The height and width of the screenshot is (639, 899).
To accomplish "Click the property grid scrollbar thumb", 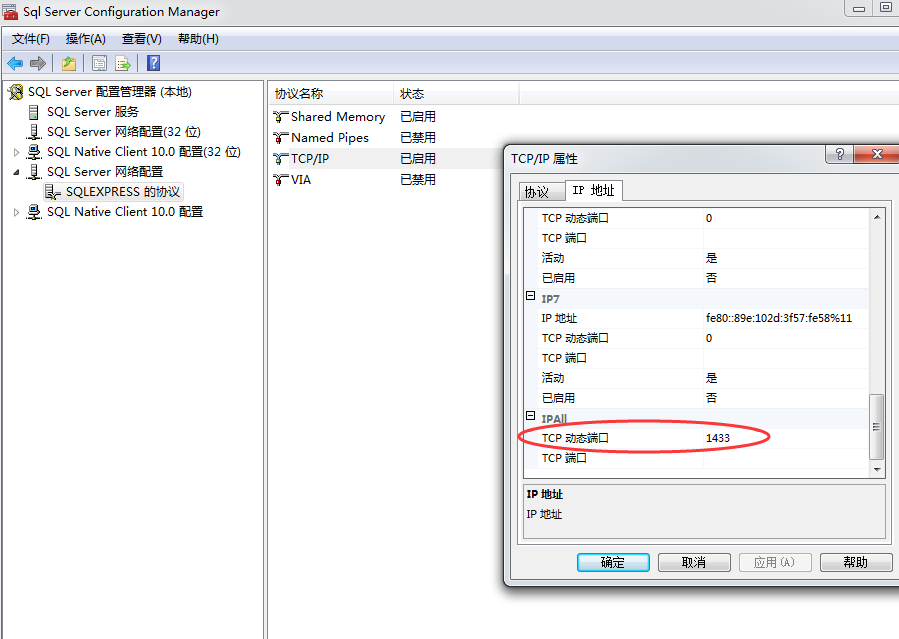I will [x=877, y=427].
